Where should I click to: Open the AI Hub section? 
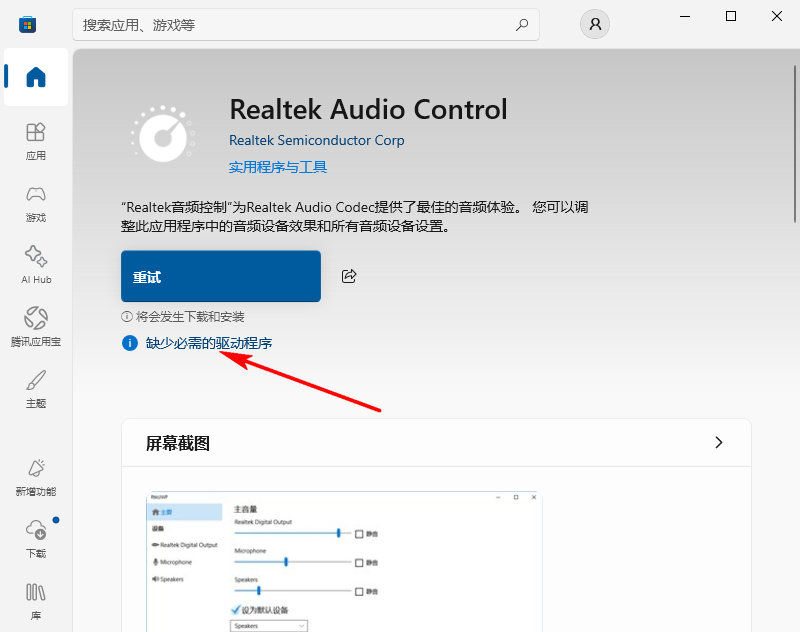click(36, 265)
